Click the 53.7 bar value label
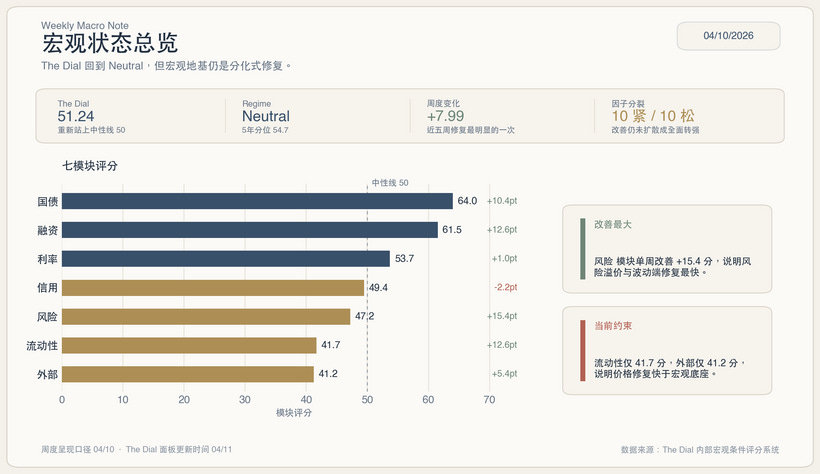The height and width of the screenshot is (474, 820). point(404,258)
